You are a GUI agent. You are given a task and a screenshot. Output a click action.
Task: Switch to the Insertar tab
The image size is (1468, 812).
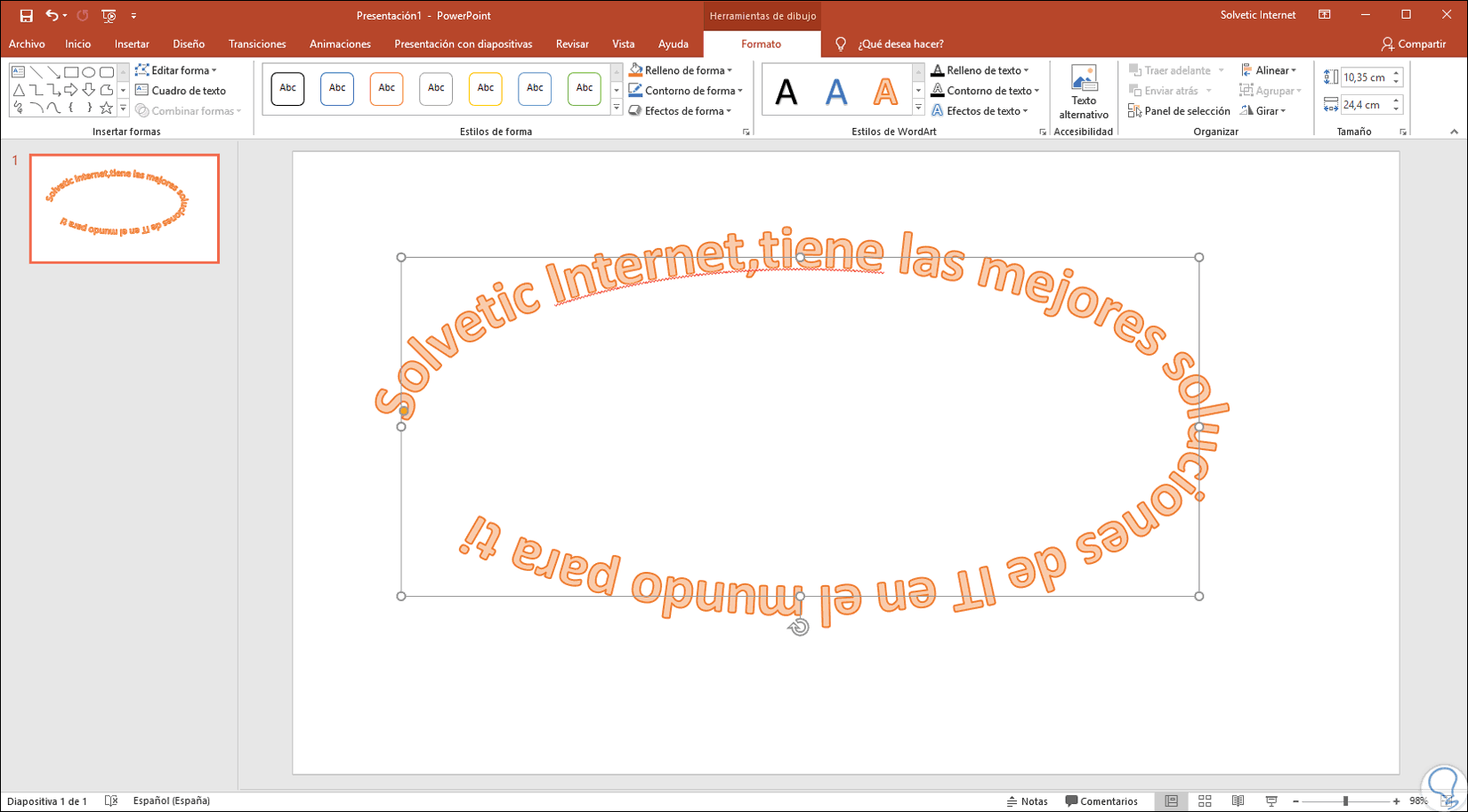[x=132, y=44]
